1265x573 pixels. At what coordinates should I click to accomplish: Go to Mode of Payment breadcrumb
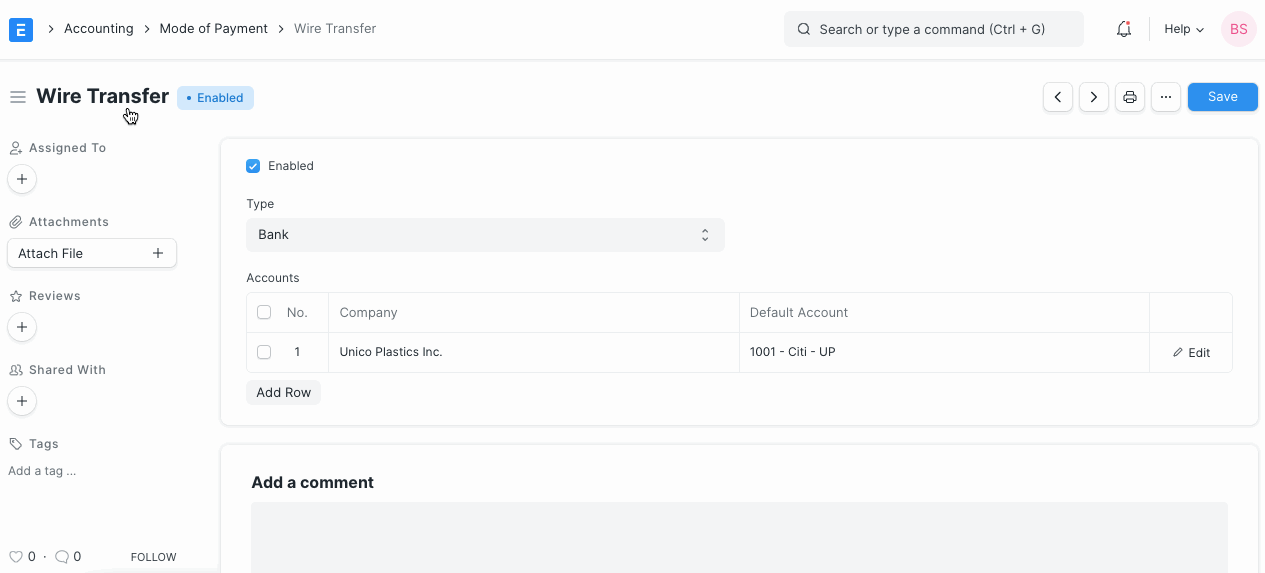tap(213, 29)
